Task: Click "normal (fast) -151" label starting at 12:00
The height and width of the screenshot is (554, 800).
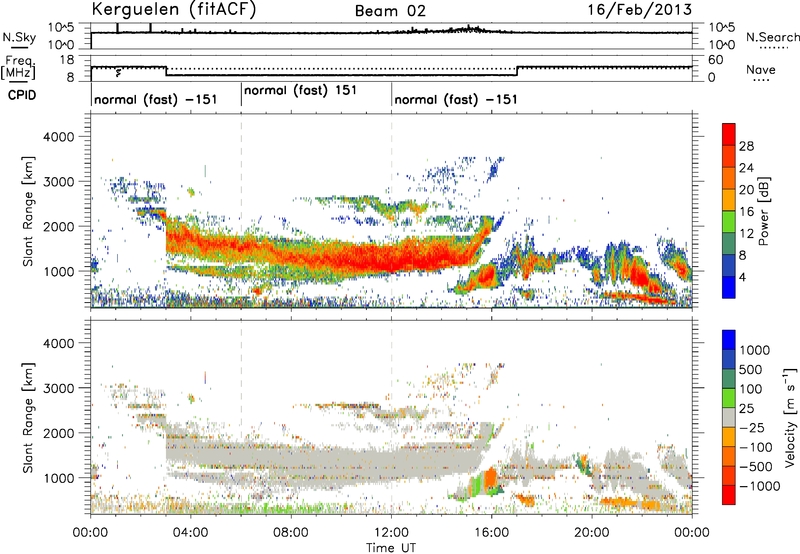Action: (x=456, y=99)
